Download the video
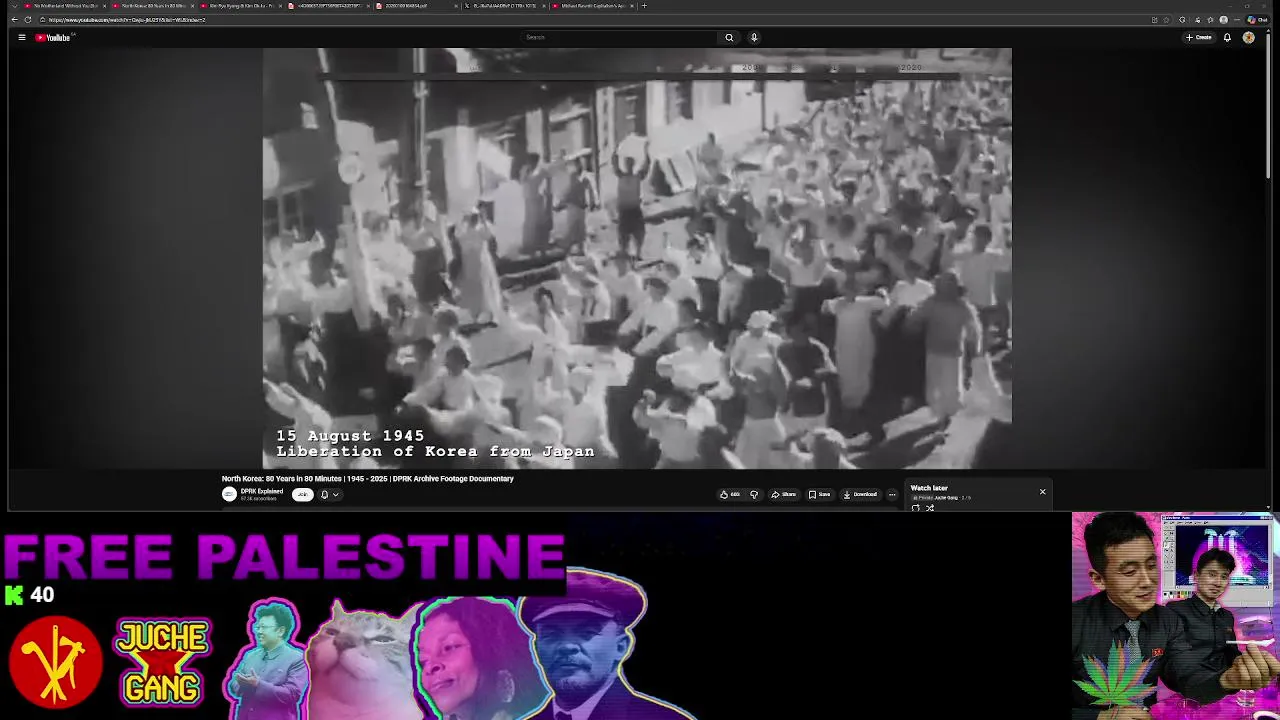Screen dimensions: 1280x720 (x=860, y=494)
